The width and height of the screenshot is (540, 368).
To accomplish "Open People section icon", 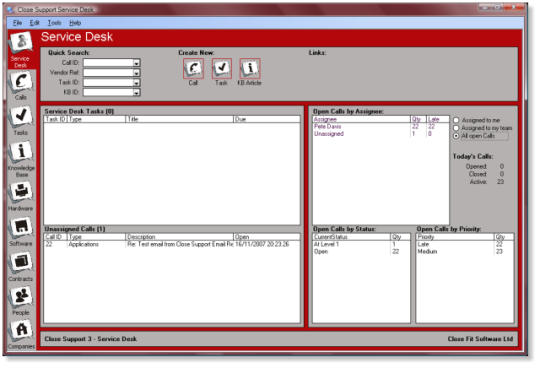I will tap(21, 301).
